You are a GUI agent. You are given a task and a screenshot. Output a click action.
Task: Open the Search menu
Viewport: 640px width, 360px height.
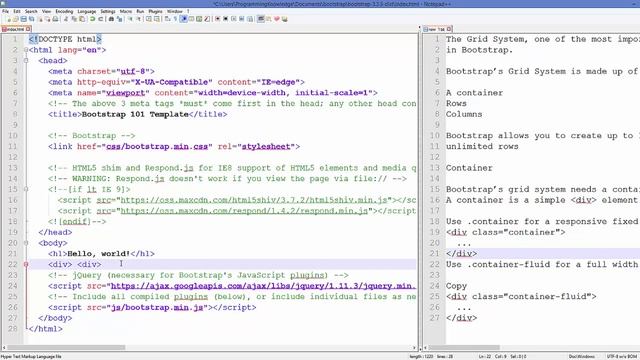click(x=31, y=11)
